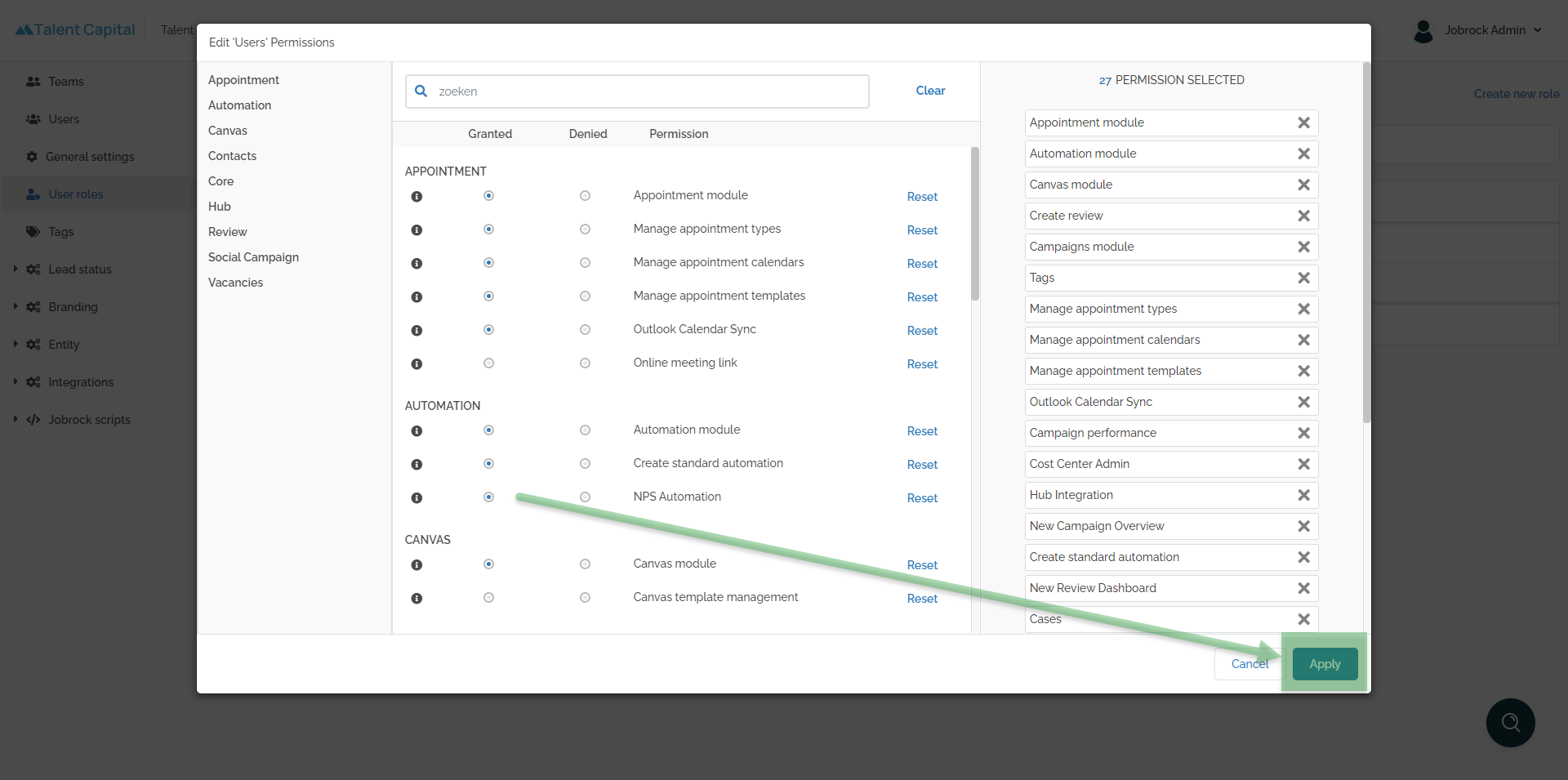Deny Create standard automation permission
The image size is (1568, 780).
pyautogui.click(x=585, y=464)
